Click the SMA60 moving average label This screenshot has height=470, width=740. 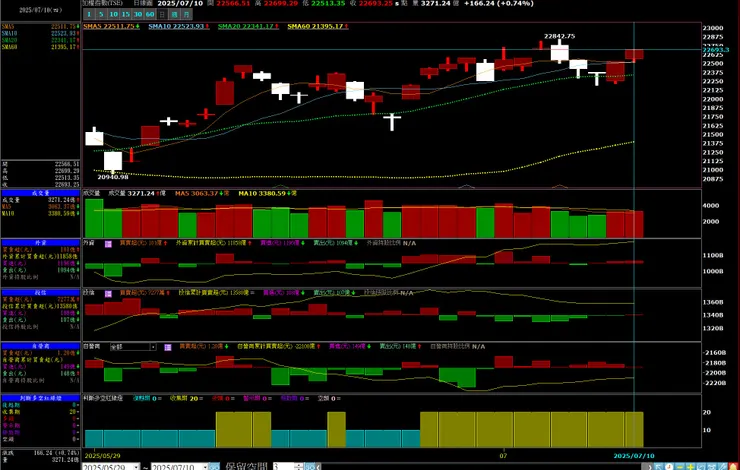click(x=317, y=26)
